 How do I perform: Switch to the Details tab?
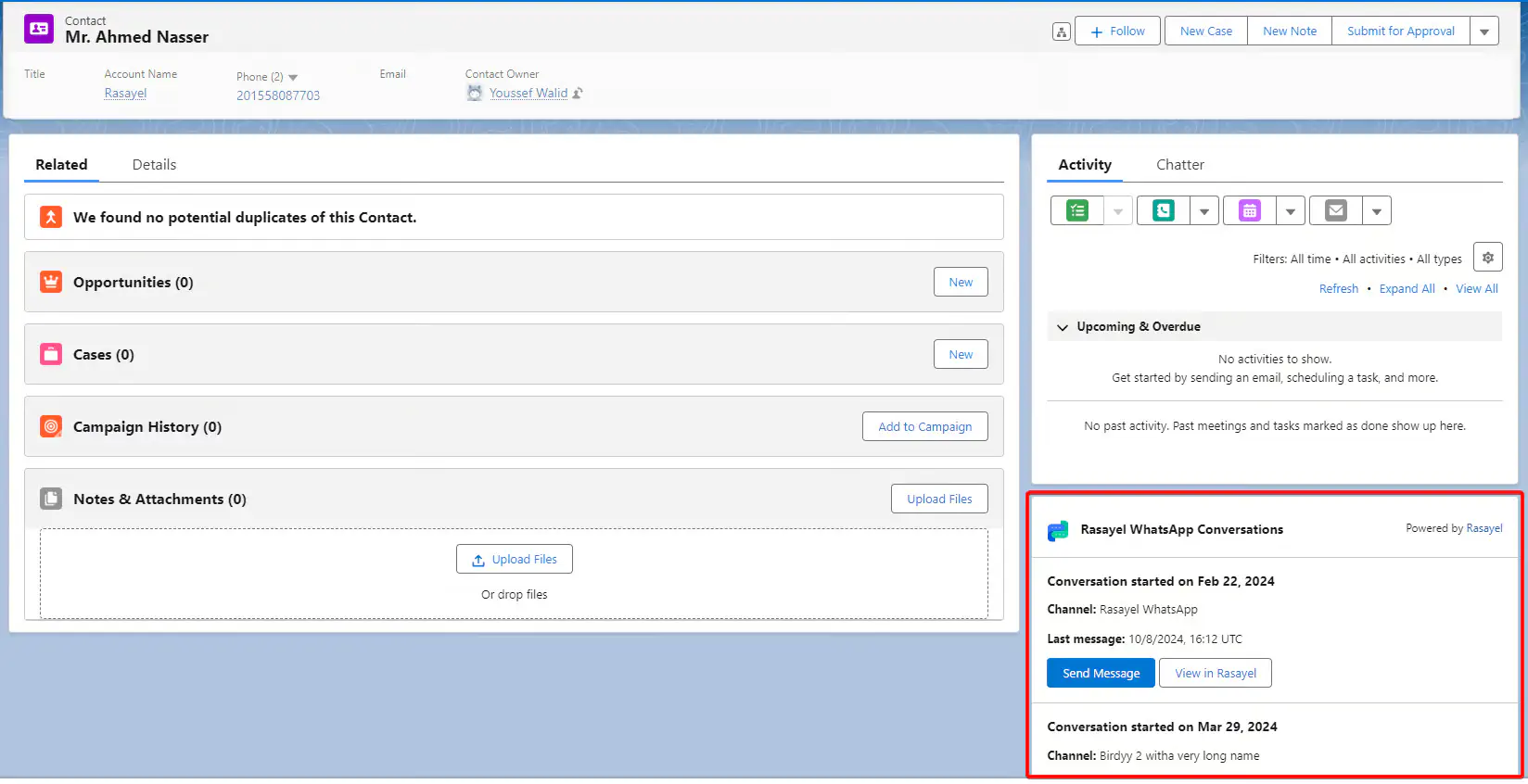[x=154, y=164]
